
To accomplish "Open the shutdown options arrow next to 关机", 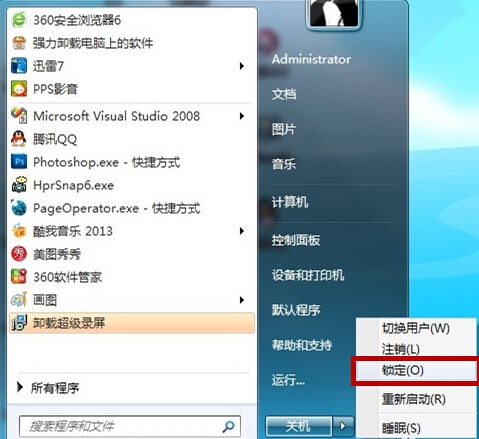I will [343, 426].
